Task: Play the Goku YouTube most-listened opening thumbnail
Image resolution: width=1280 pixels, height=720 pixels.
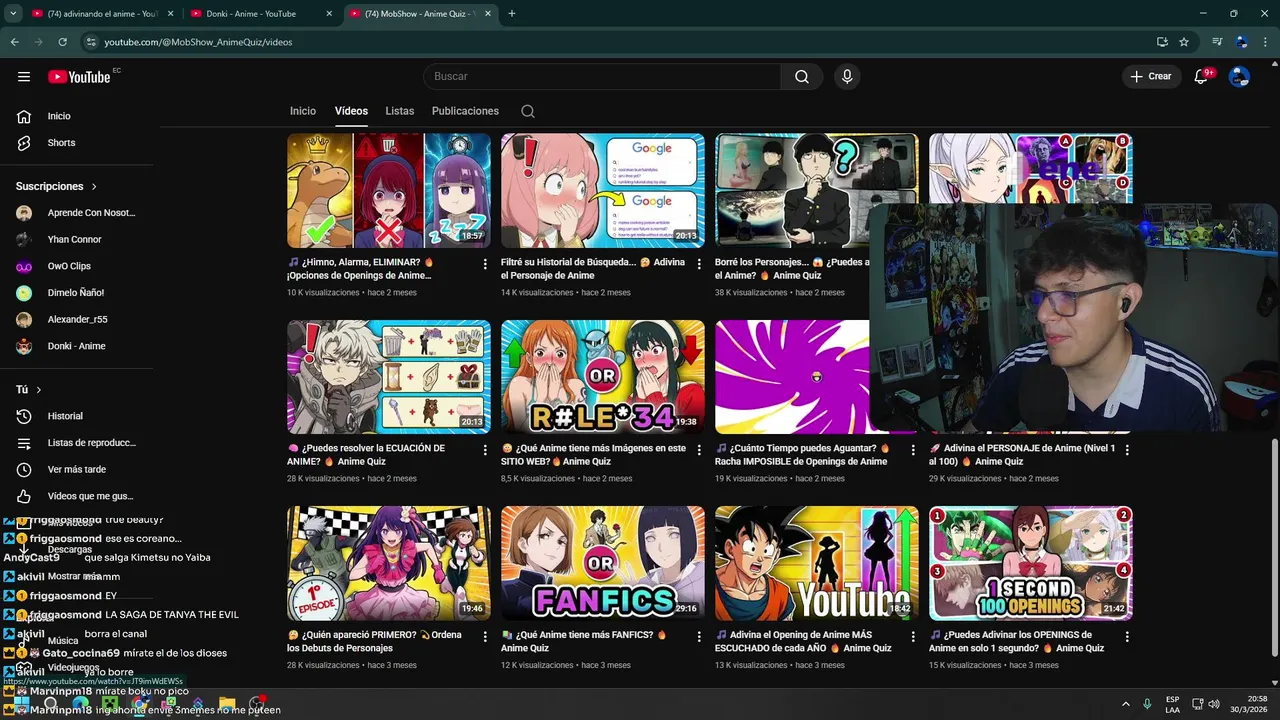Action: point(817,563)
